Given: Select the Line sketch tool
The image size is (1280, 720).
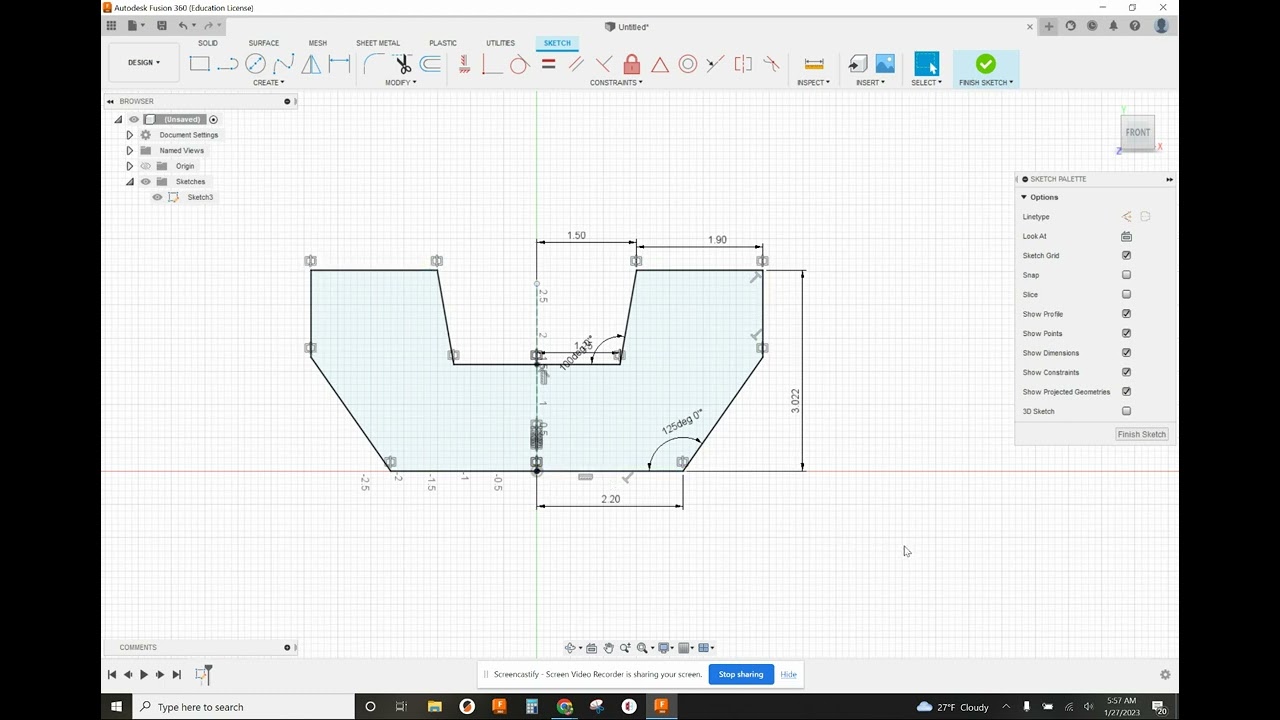Looking at the screenshot, I should pyautogui.click(x=227, y=64).
